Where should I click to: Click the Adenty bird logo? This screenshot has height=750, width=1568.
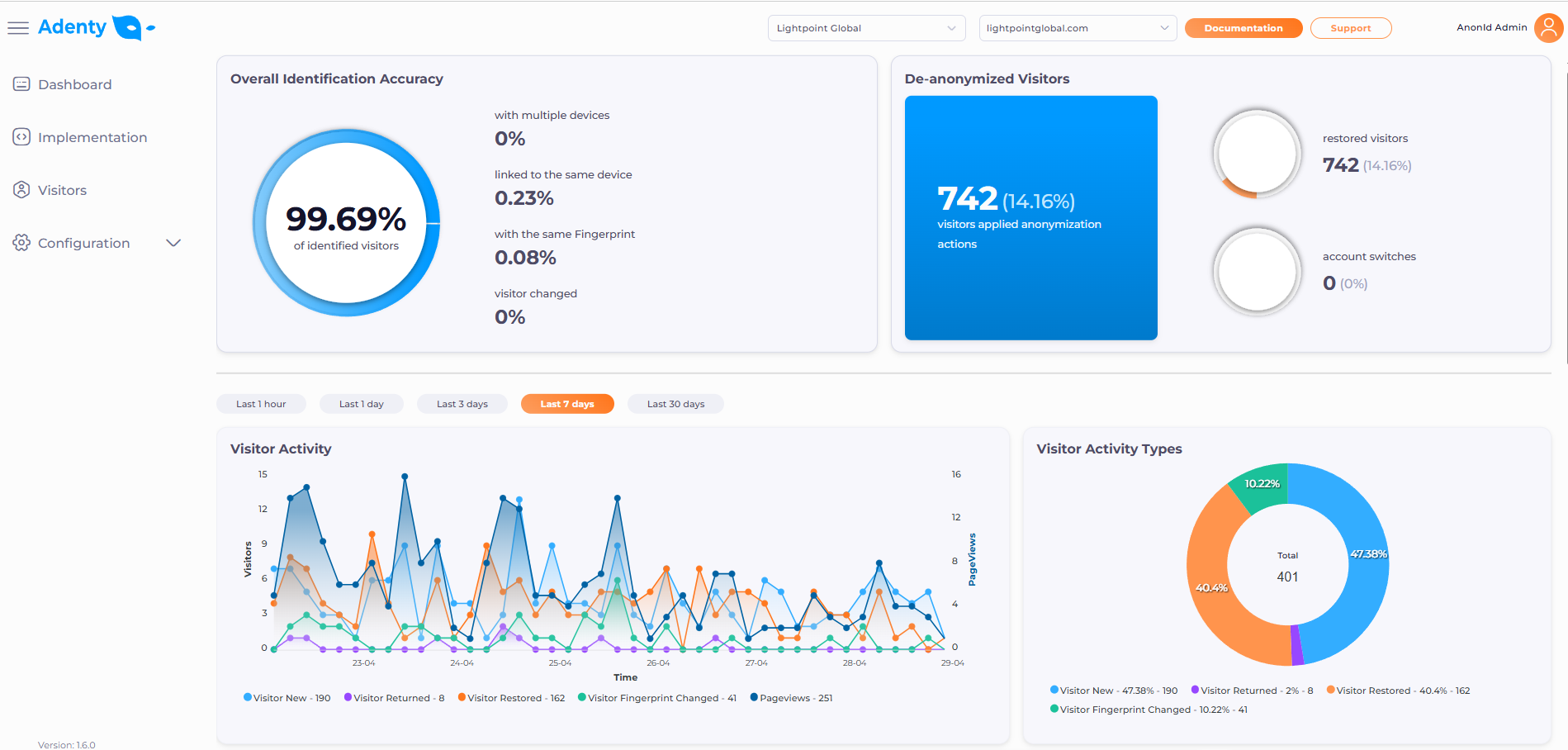coord(130,26)
